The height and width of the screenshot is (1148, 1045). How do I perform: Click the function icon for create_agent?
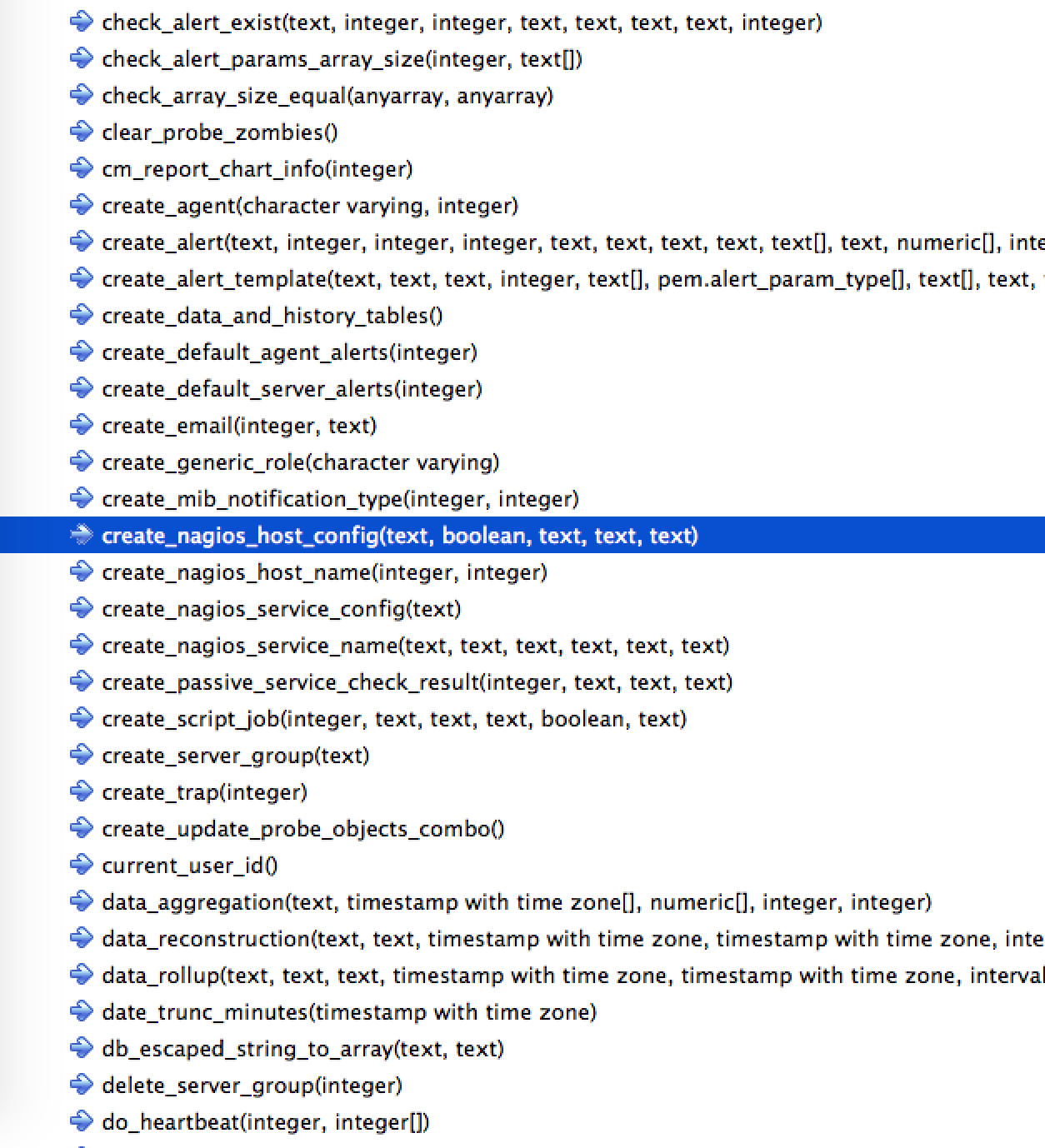point(81,205)
